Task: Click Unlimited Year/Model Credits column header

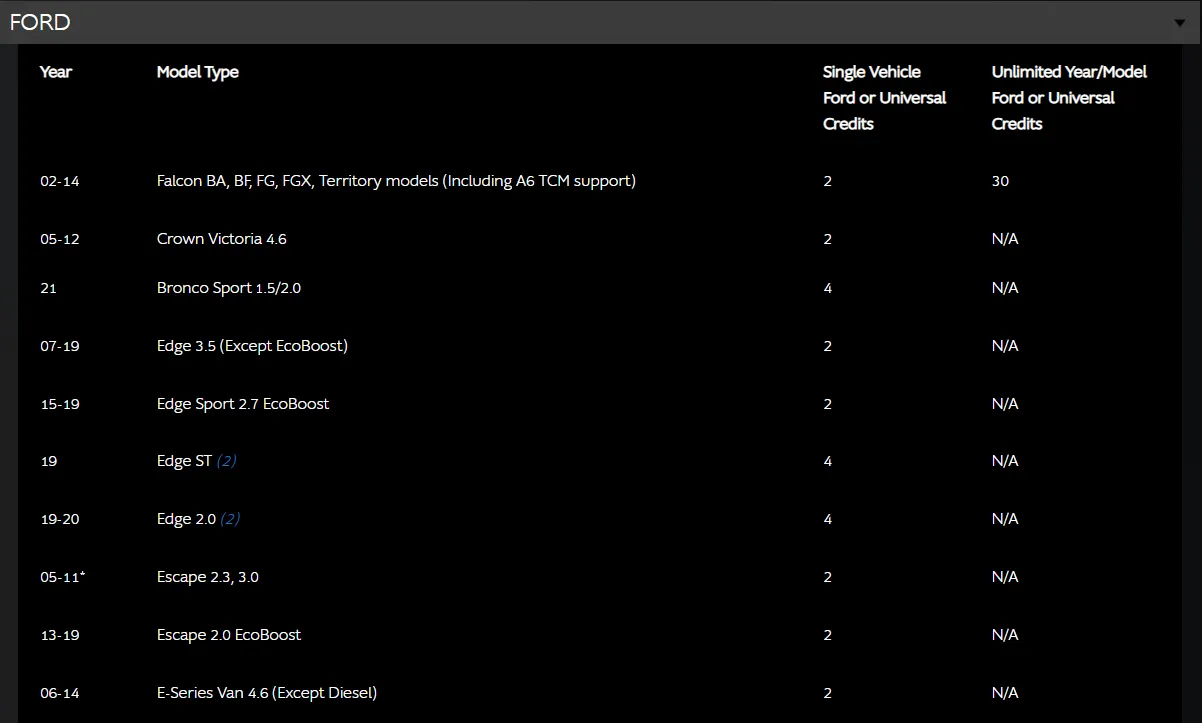Action: [x=1069, y=98]
